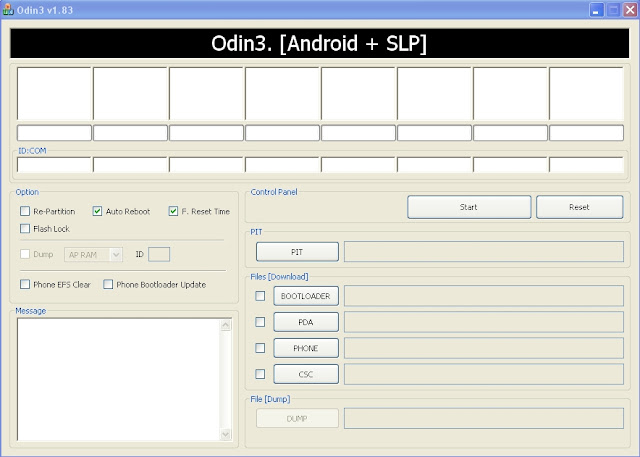Choose a firmware with PDA button
Image resolution: width=640 pixels, height=457 pixels.
pyautogui.click(x=306, y=322)
